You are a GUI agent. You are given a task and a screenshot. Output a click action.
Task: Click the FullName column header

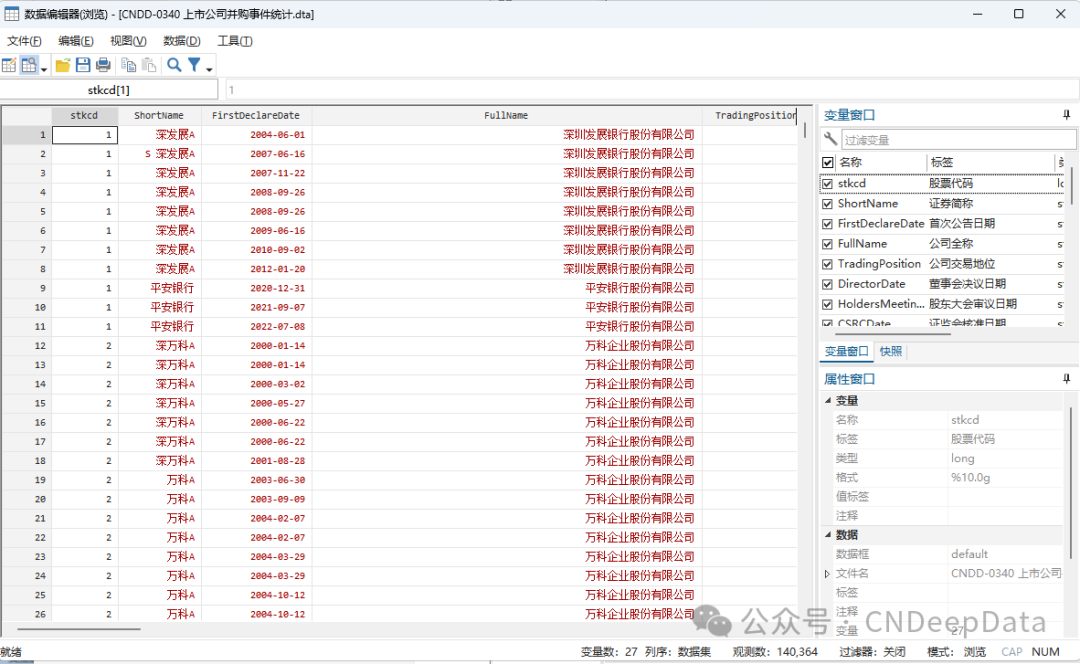point(506,116)
